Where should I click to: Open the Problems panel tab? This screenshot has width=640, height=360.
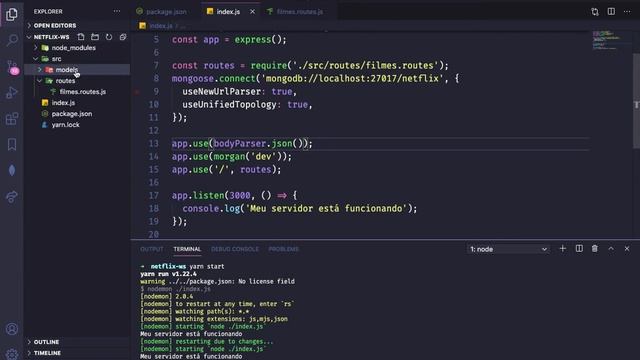tap(284, 249)
